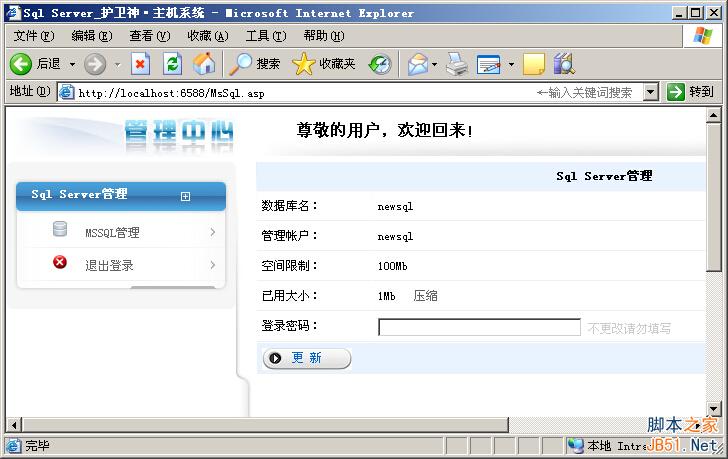
Task: Open the 工具(T) menu
Action: coord(266,36)
